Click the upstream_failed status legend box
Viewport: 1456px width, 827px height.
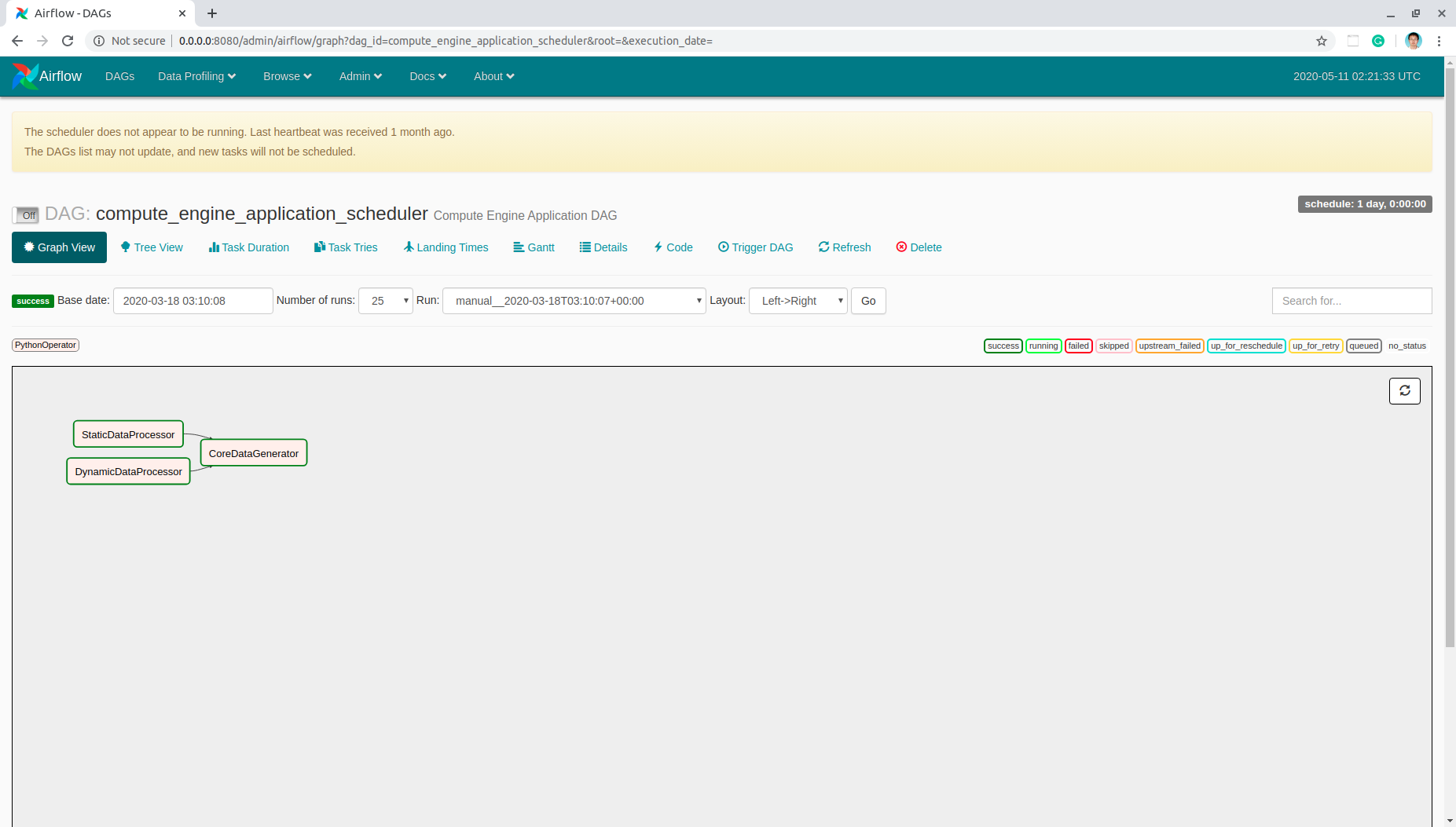point(1169,346)
